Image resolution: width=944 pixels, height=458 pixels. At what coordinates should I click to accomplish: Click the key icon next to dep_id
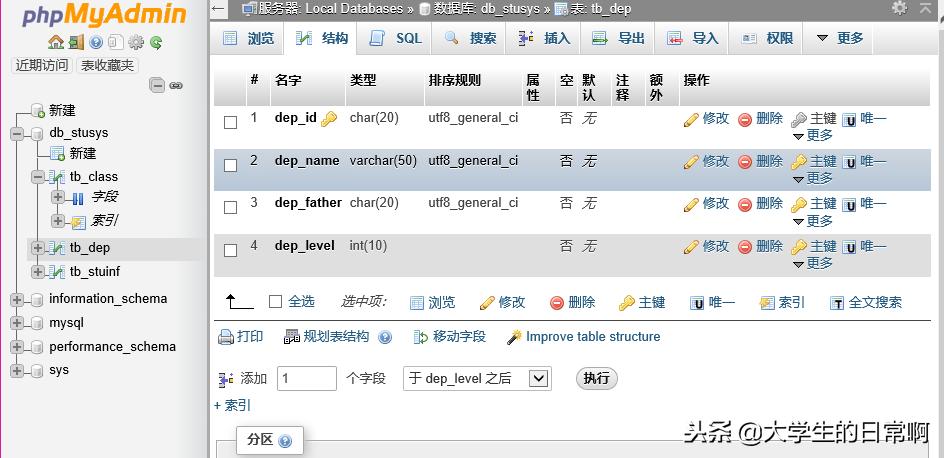click(x=329, y=119)
